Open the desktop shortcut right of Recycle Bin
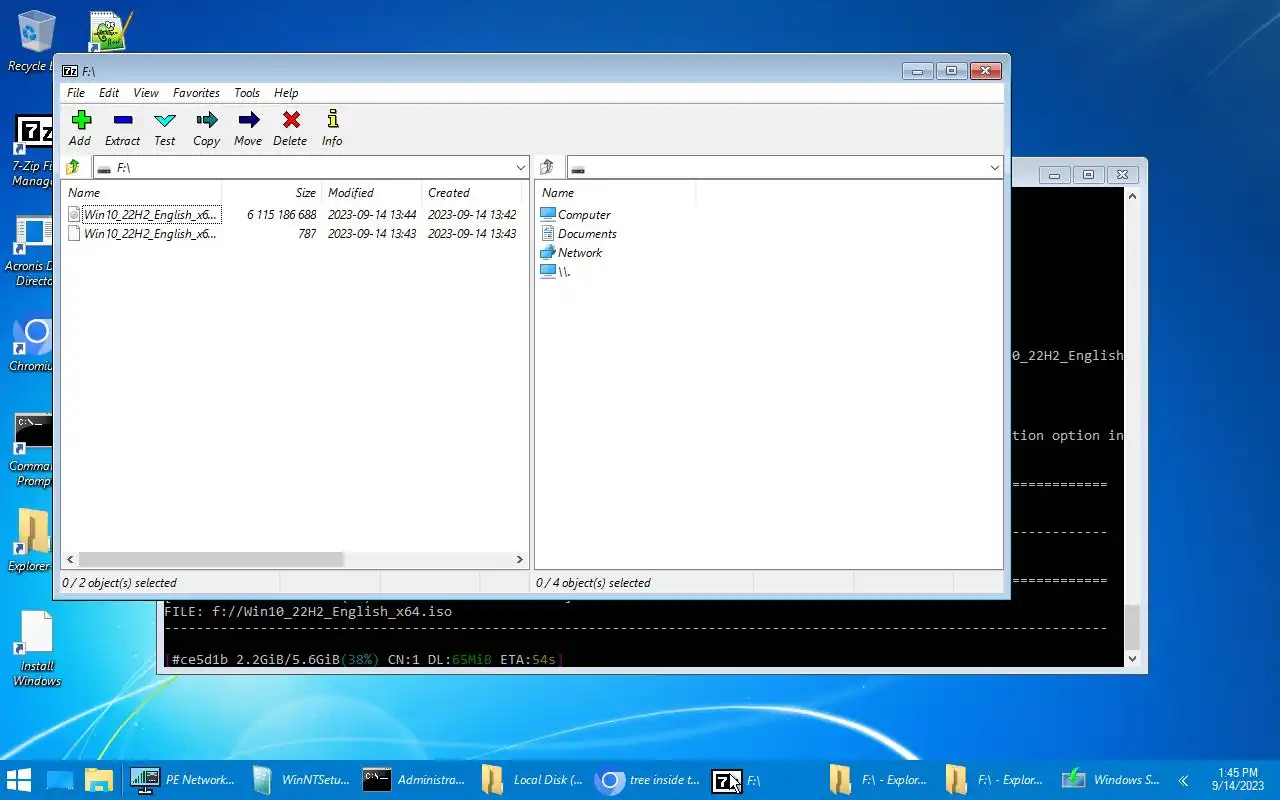Image resolution: width=1280 pixels, height=800 pixels. click(x=110, y=31)
